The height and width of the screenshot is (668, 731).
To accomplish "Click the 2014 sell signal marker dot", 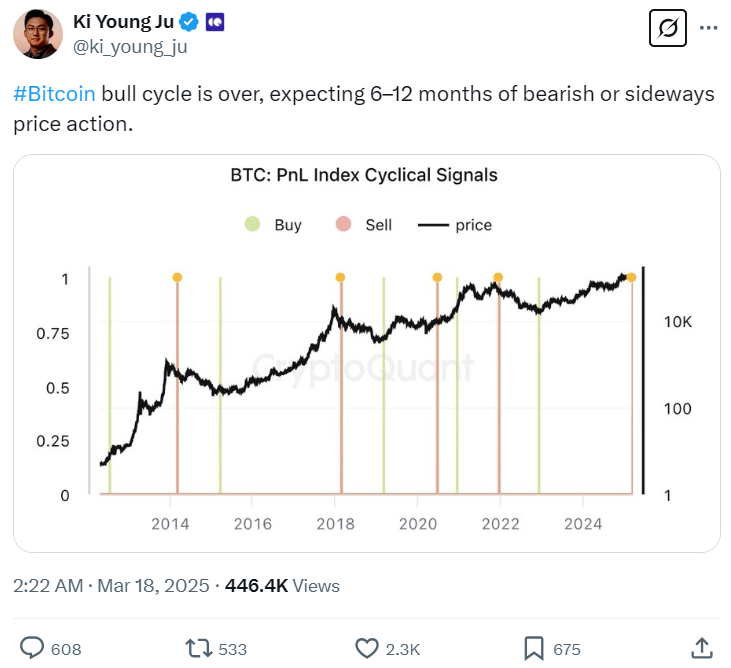I will (177, 277).
